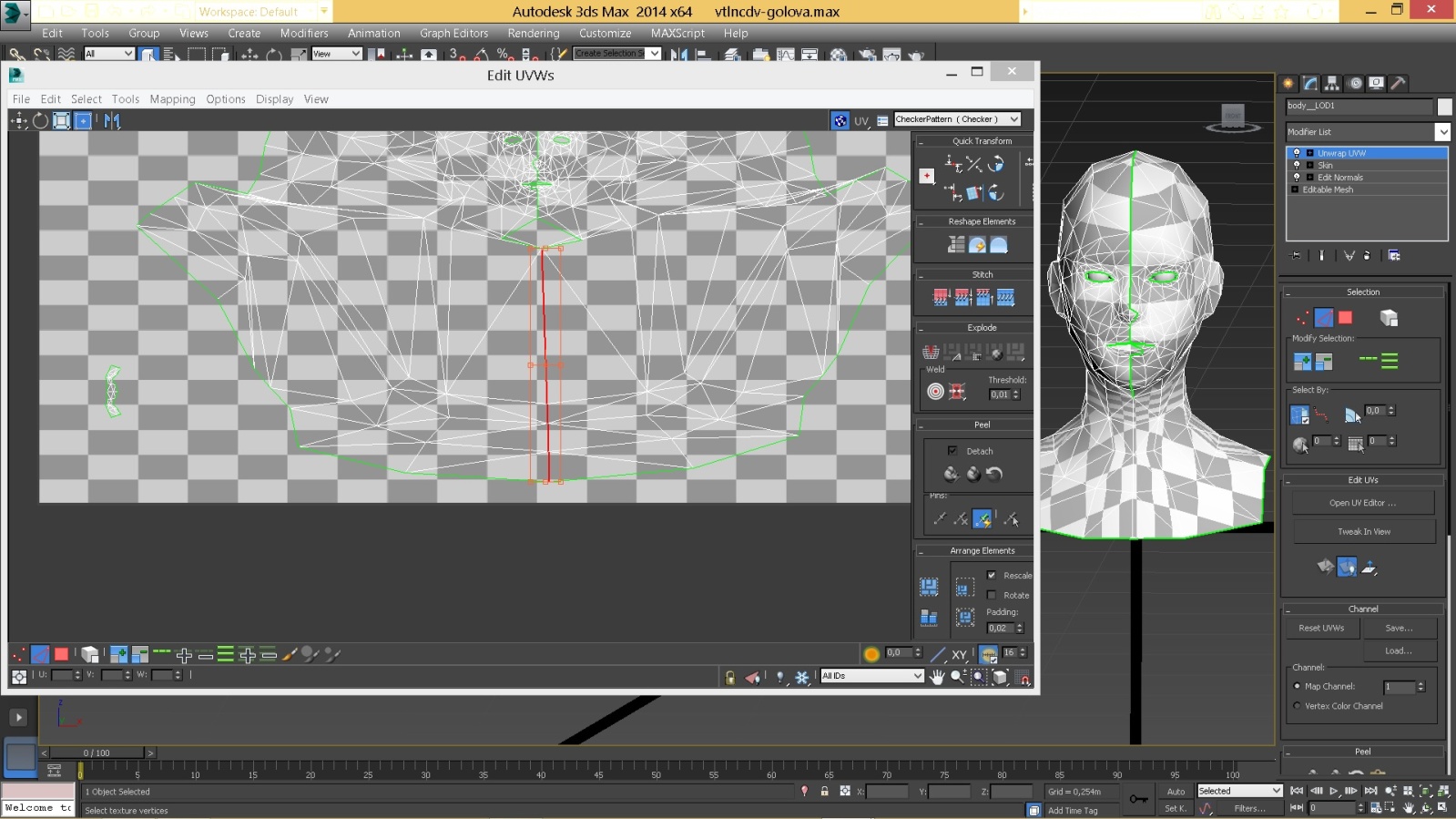Click the Reset UVWs button
The image size is (1456, 819).
pyautogui.click(x=1321, y=628)
